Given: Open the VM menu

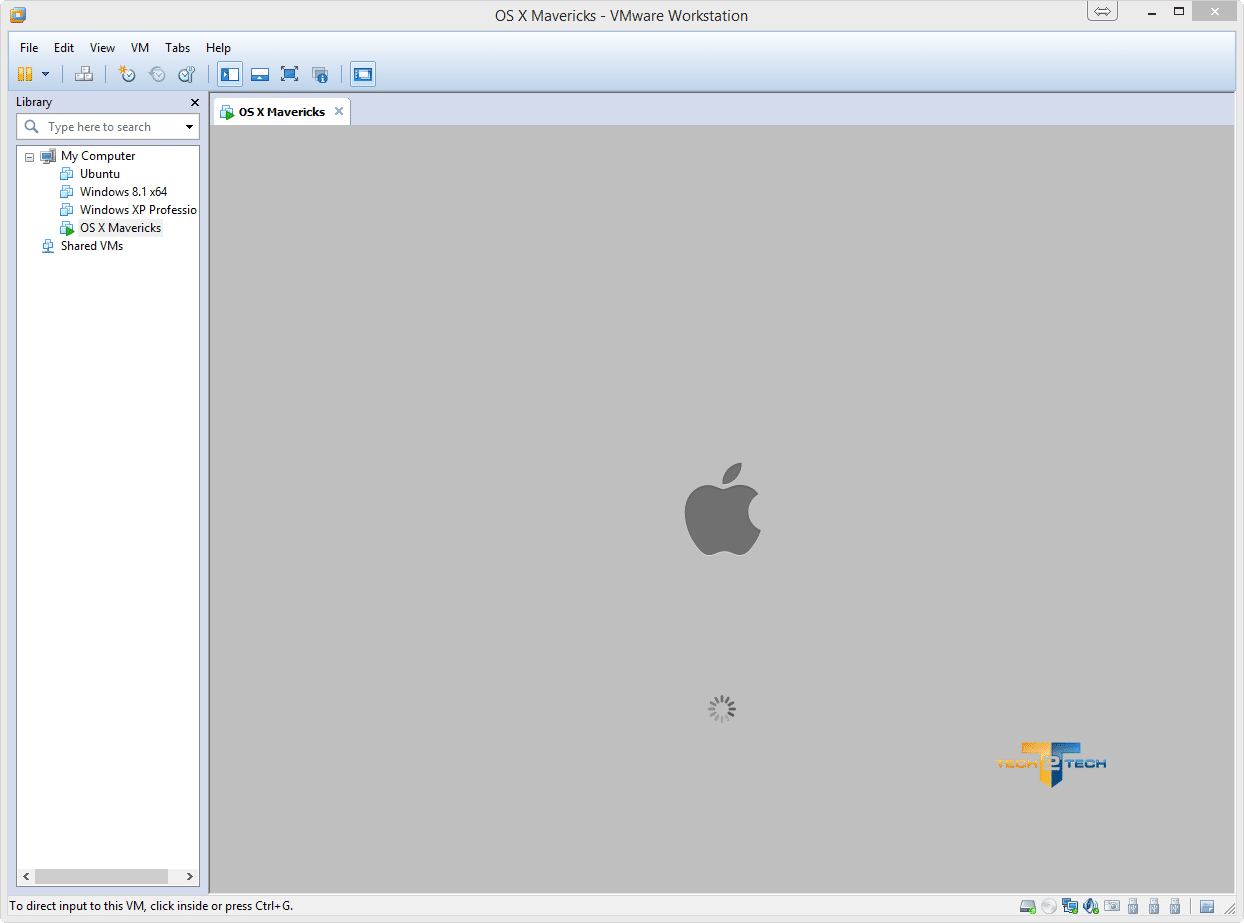Looking at the screenshot, I should tap(140, 48).
